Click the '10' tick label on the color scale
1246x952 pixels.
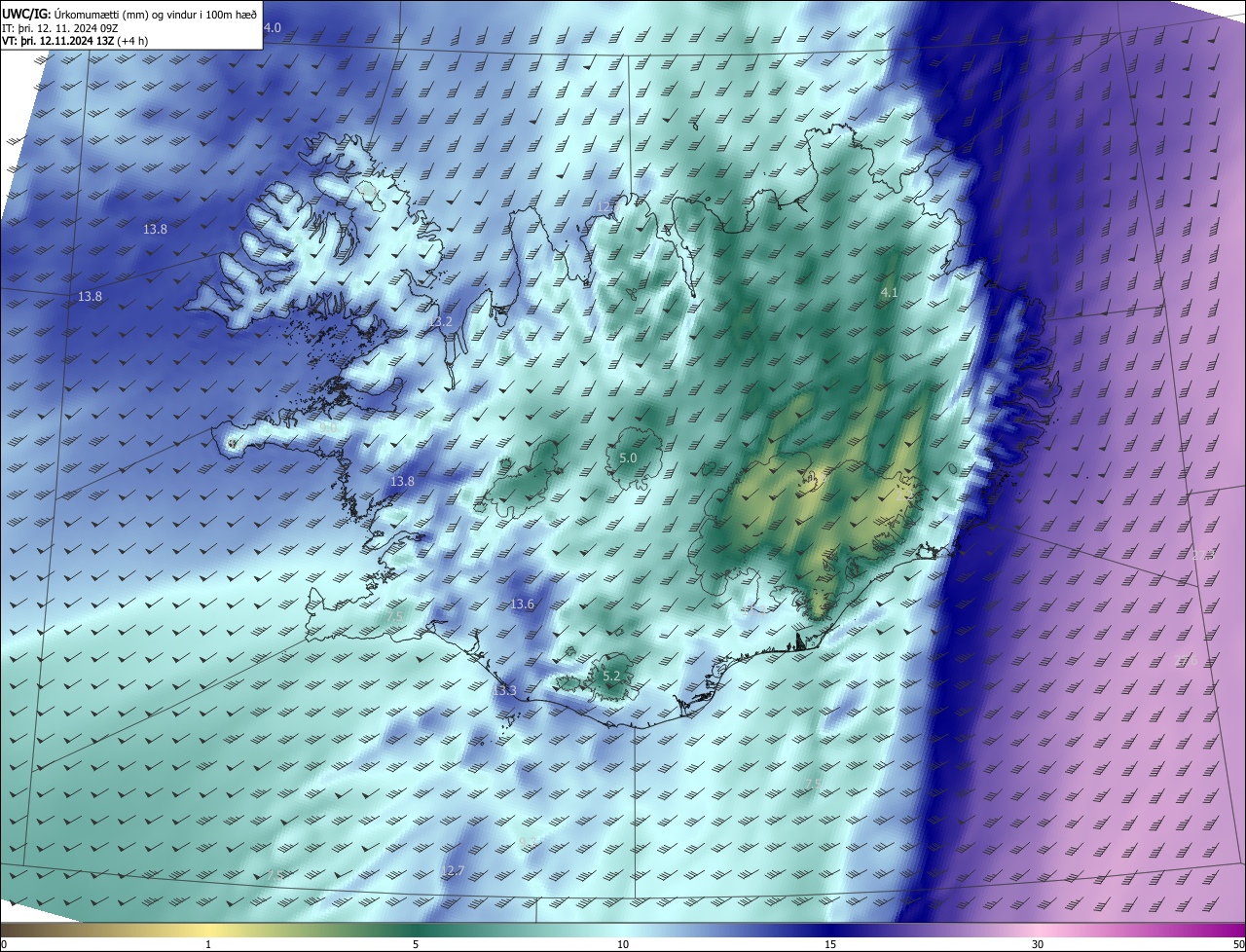(x=623, y=944)
